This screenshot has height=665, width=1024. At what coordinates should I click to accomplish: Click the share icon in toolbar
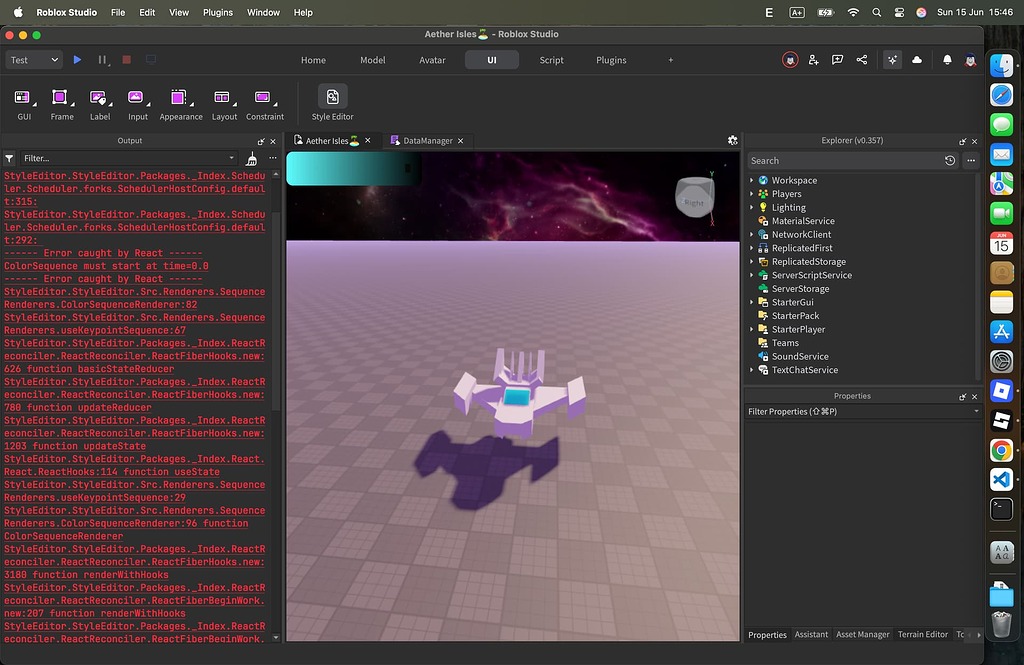click(x=862, y=60)
